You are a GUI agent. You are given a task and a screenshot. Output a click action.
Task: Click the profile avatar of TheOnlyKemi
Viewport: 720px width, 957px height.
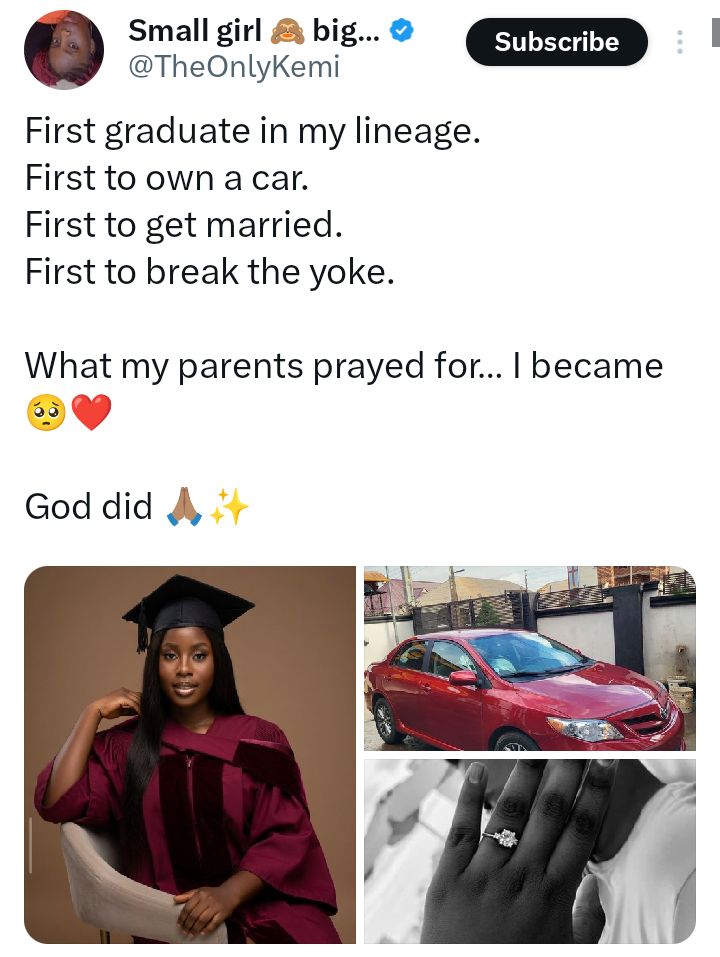pyautogui.click(x=63, y=48)
